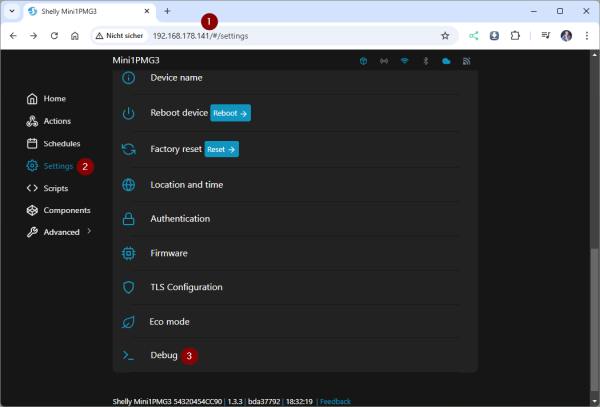Click the Factory reset refresh icon
The width and height of the screenshot is (600, 407).
pyautogui.click(x=129, y=149)
